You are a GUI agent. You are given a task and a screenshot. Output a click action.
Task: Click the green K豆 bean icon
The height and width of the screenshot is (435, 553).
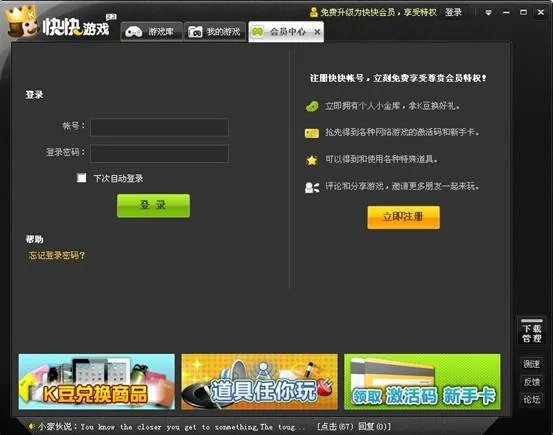click(x=312, y=106)
